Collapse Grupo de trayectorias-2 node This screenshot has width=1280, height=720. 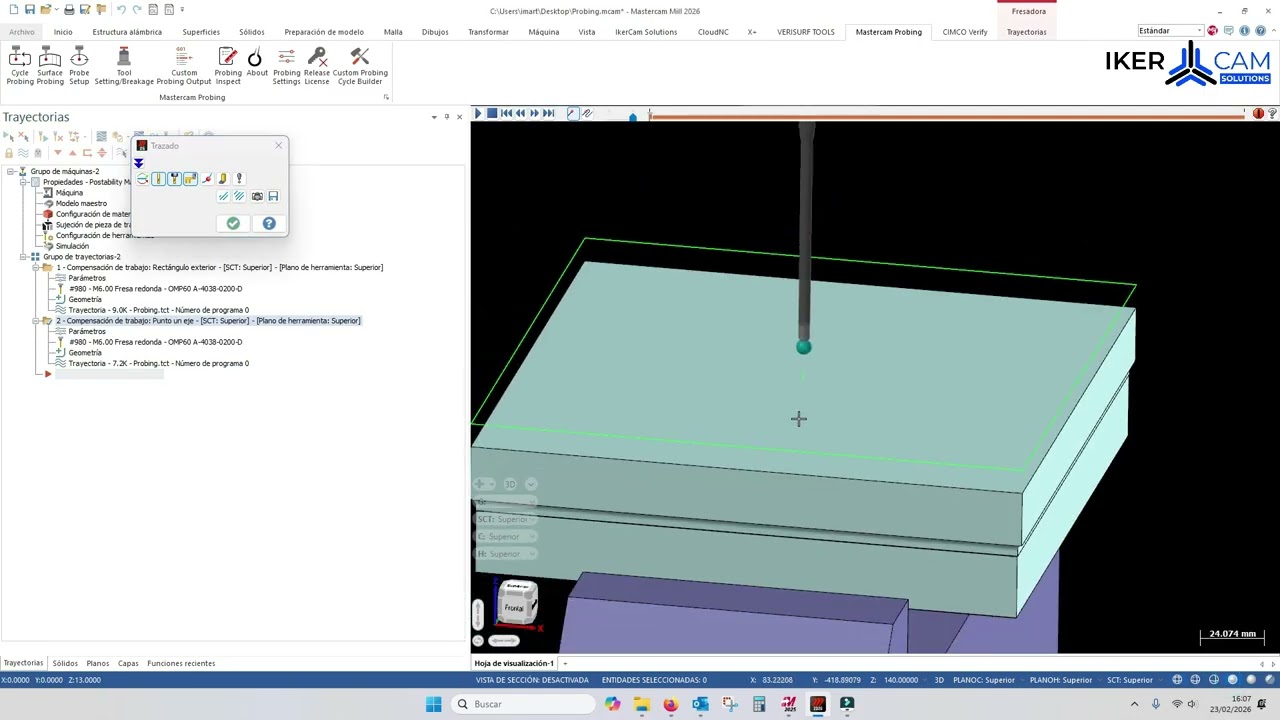coord(23,257)
